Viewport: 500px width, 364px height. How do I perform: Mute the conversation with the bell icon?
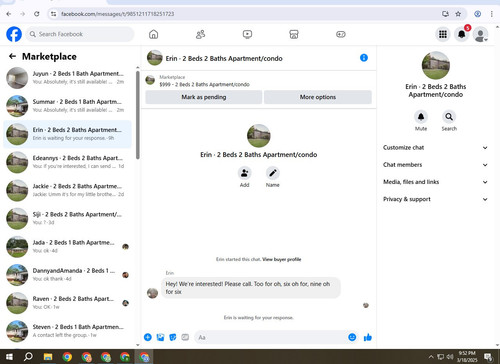coord(421,117)
